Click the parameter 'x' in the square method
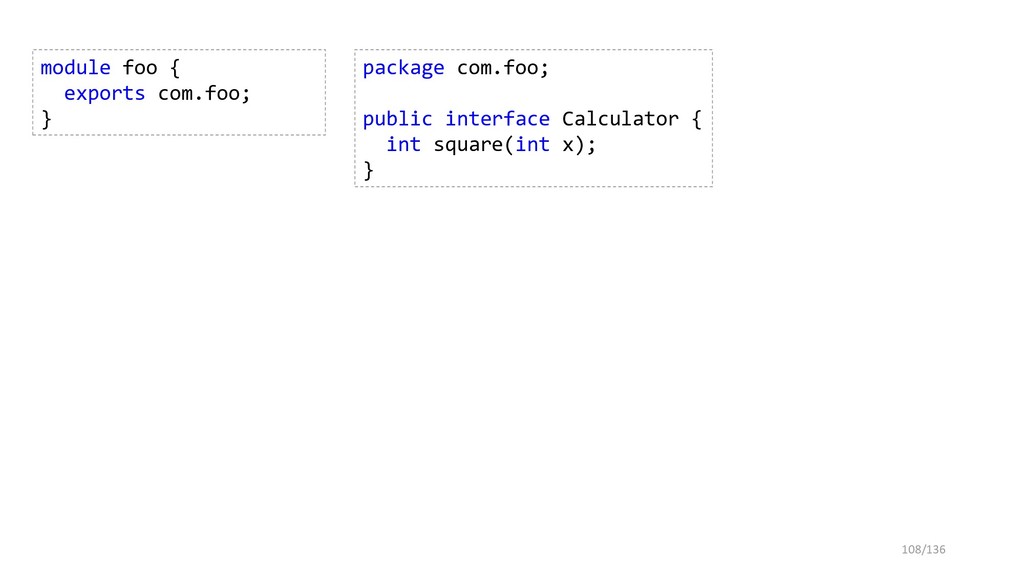The image size is (1024, 576). 568,146
